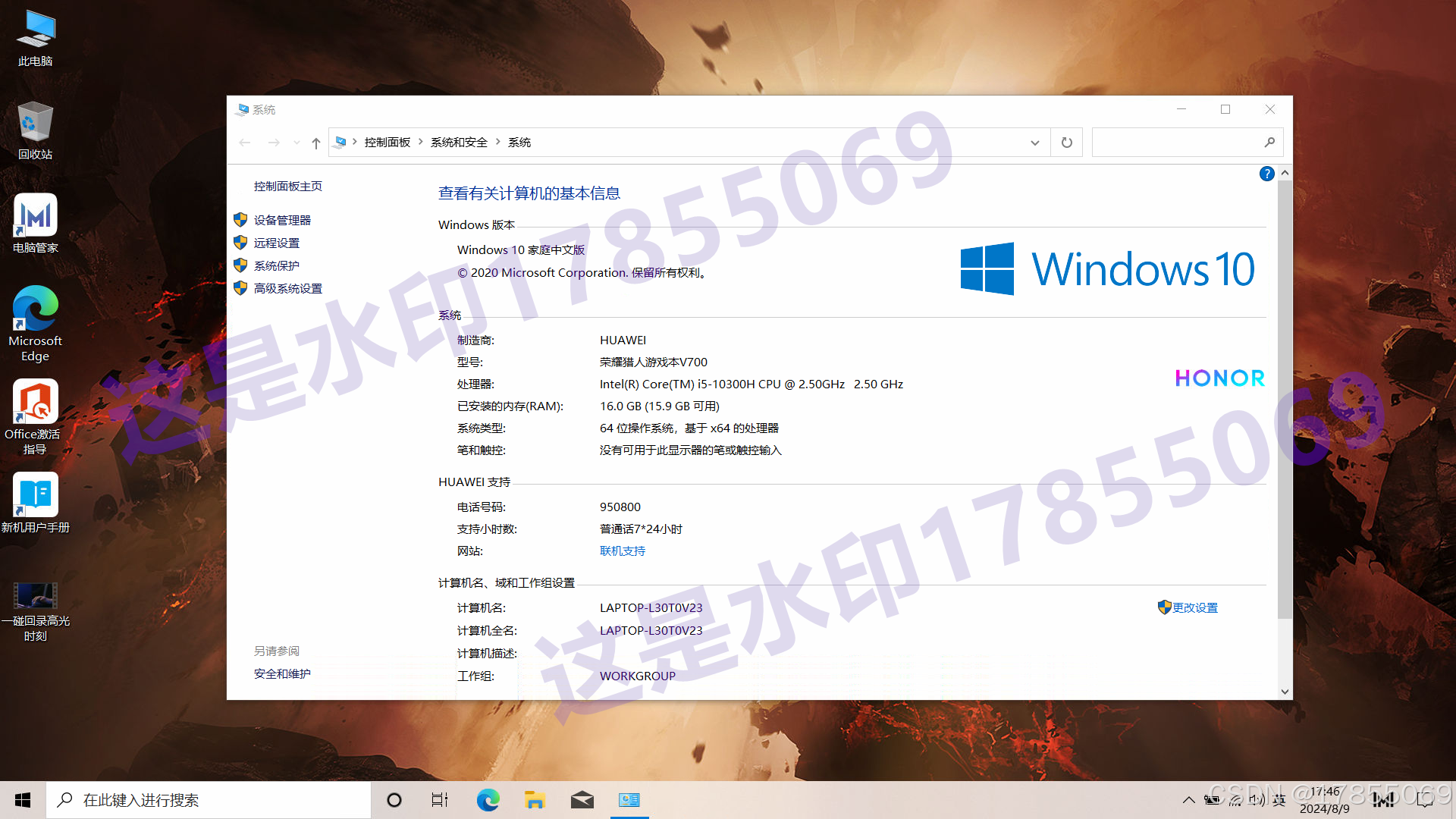1456x819 pixels.
Task: Click the help question mark icon
Action: 1266,174
